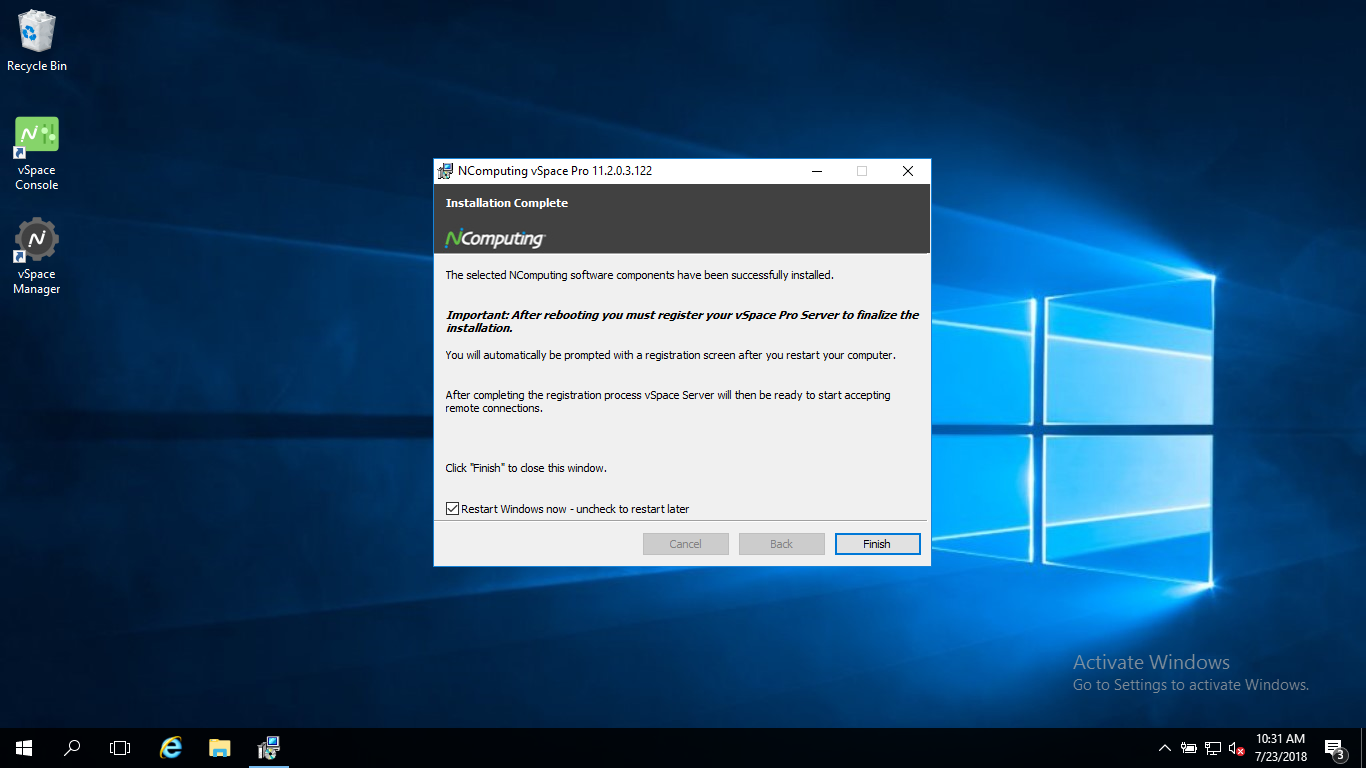Show hidden system tray icons
Image resolution: width=1366 pixels, height=768 pixels.
point(1165,748)
